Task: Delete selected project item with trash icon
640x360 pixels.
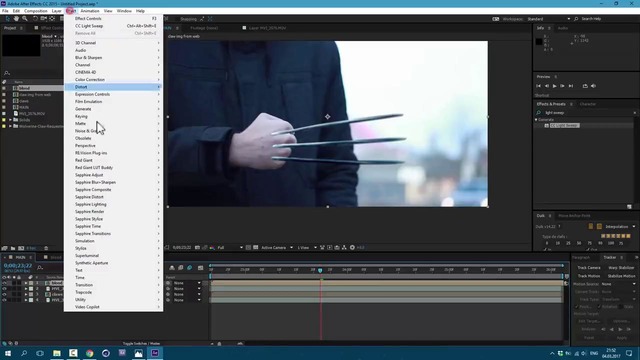Action: [x=46, y=248]
